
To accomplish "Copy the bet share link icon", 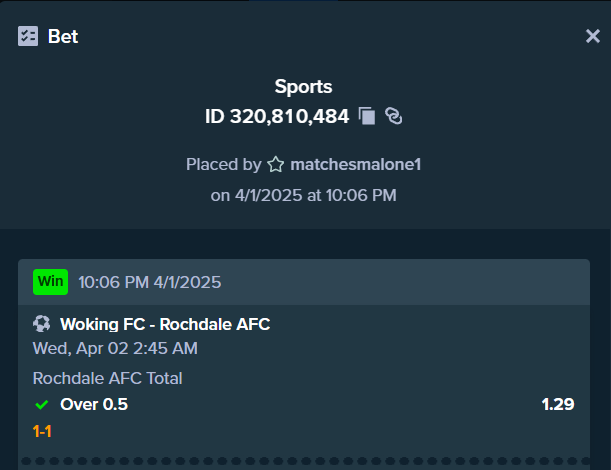I will (x=394, y=116).
